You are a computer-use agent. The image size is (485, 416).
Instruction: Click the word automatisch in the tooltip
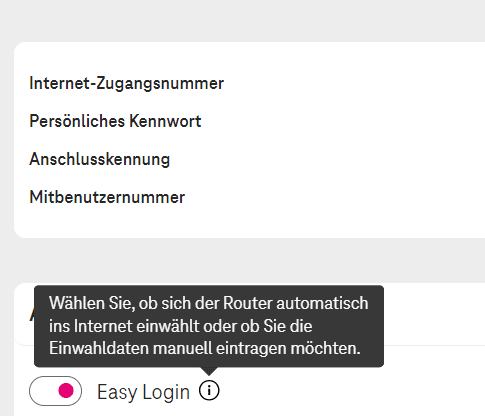[322, 303]
